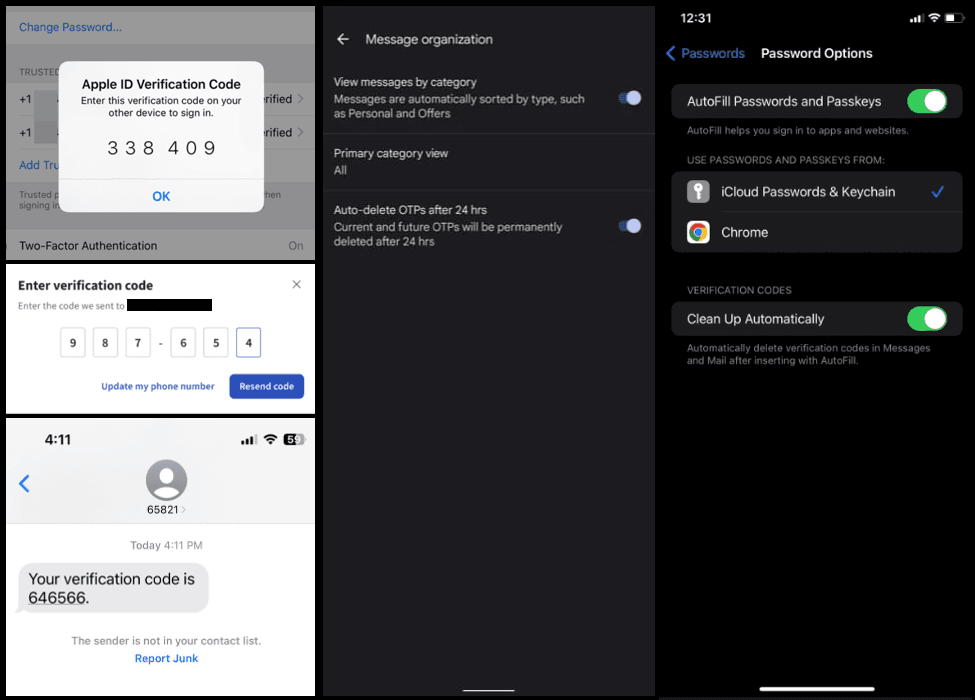Tap the 'Message organization' title

point(429,39)
